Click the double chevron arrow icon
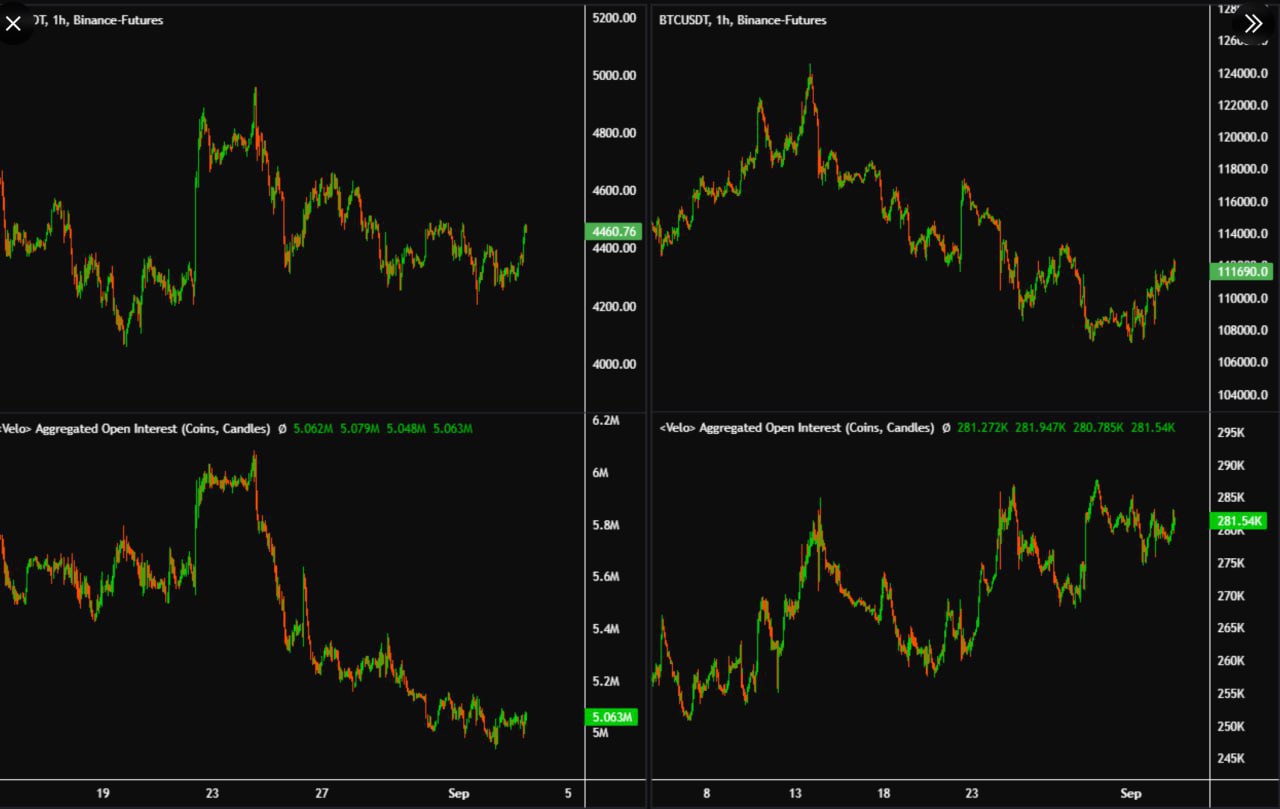This screenshot has width=1280, height=809. pyautogui.click(x=1254, y=23)
